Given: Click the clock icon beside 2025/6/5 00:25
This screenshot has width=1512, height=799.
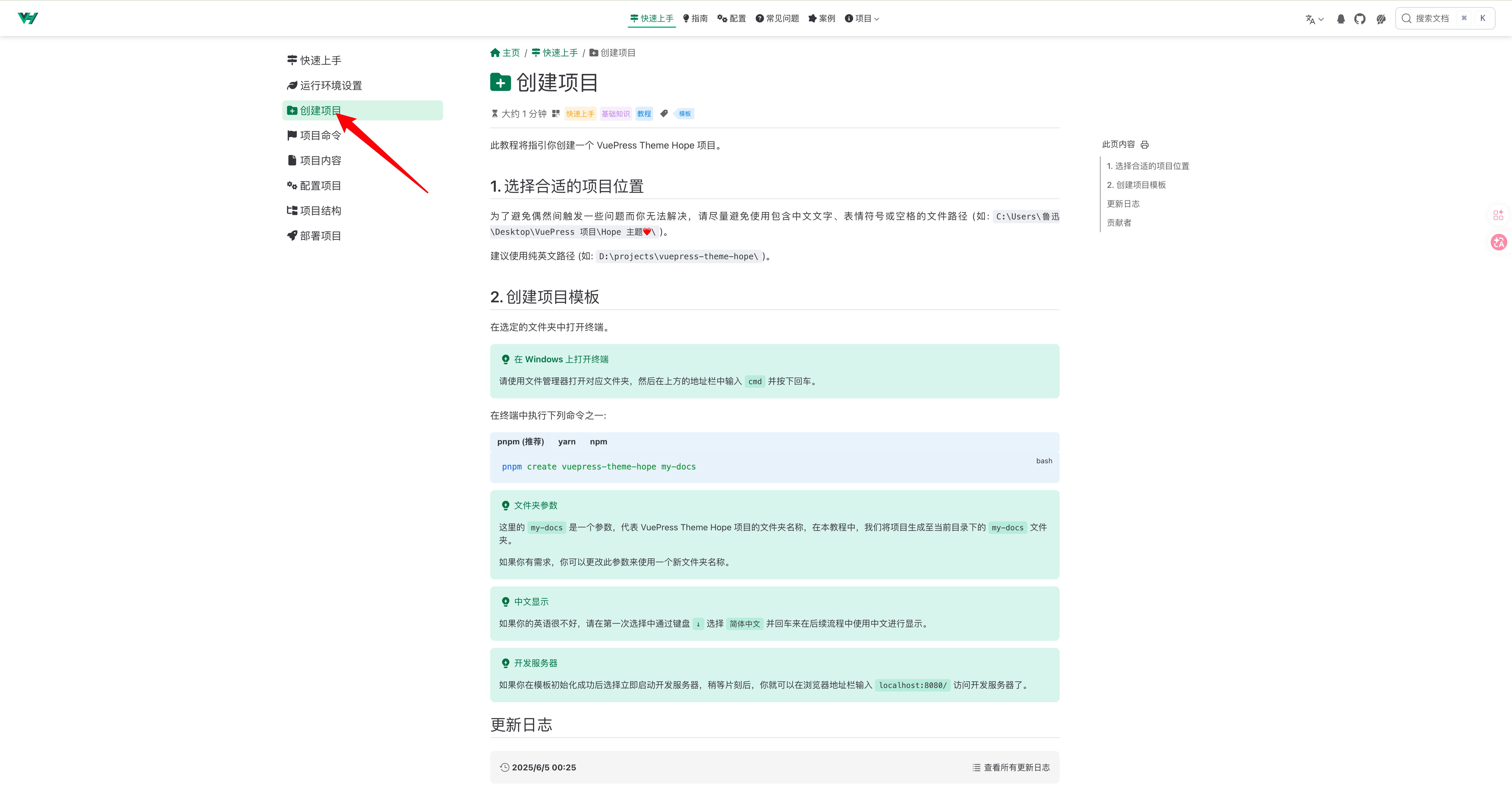Looking at the screenshot, I should [x=504, y=767].
